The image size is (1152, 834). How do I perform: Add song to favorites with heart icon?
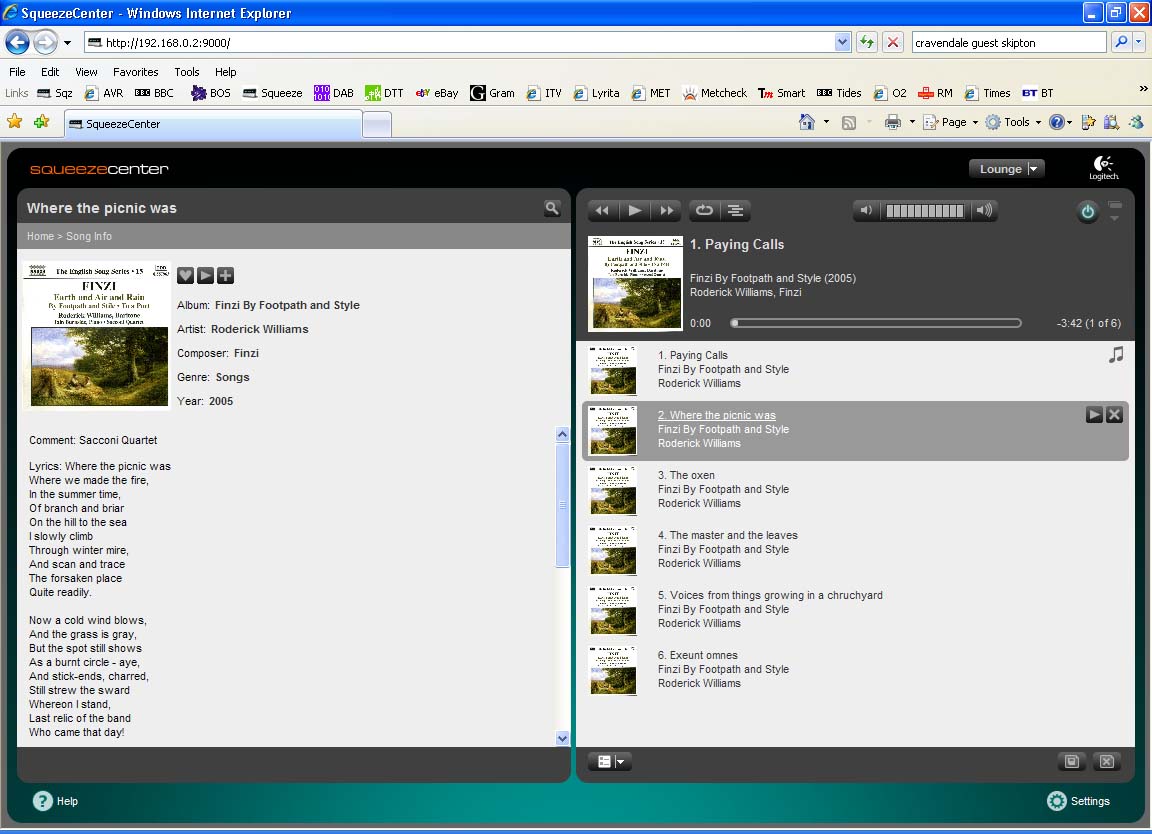coord(185,275)
